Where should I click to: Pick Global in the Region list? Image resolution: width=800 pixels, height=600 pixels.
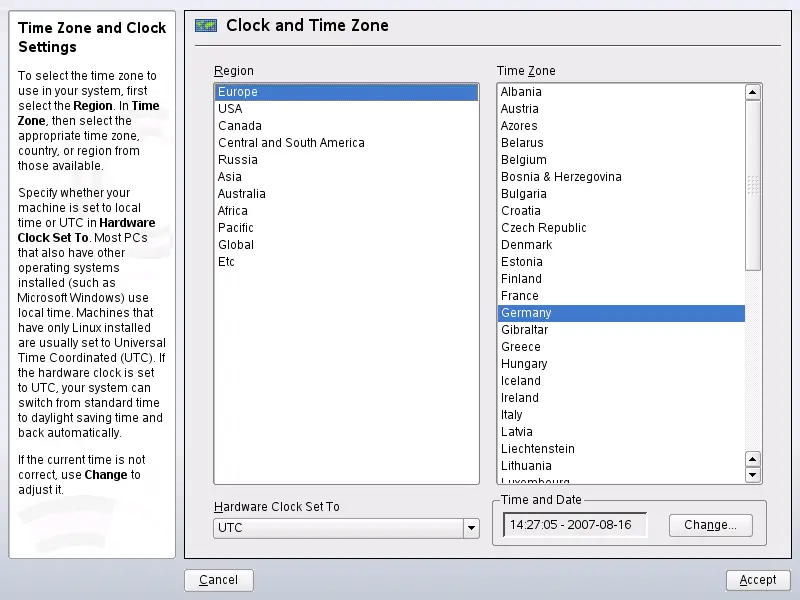(236, 245)
